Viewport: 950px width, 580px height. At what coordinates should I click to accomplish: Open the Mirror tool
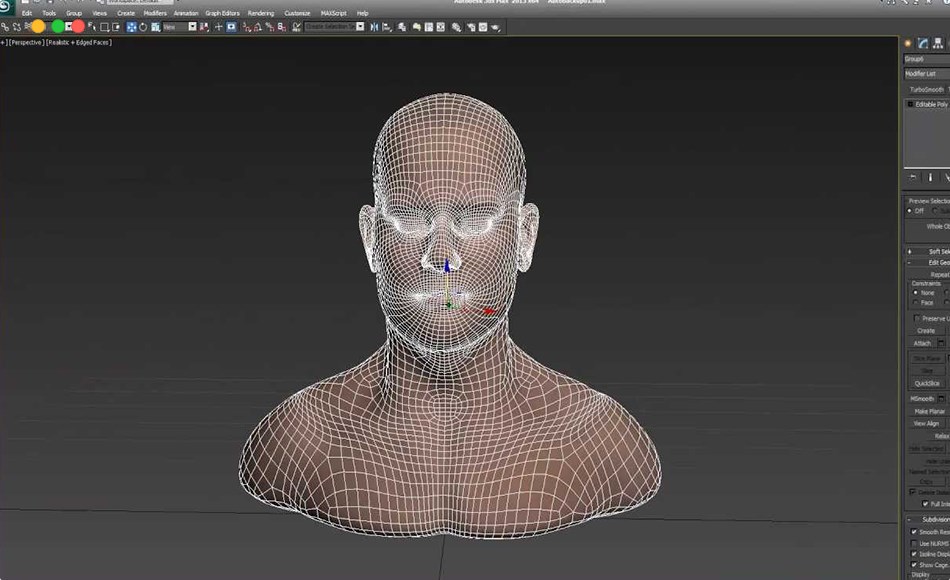(x=374, y=27)
